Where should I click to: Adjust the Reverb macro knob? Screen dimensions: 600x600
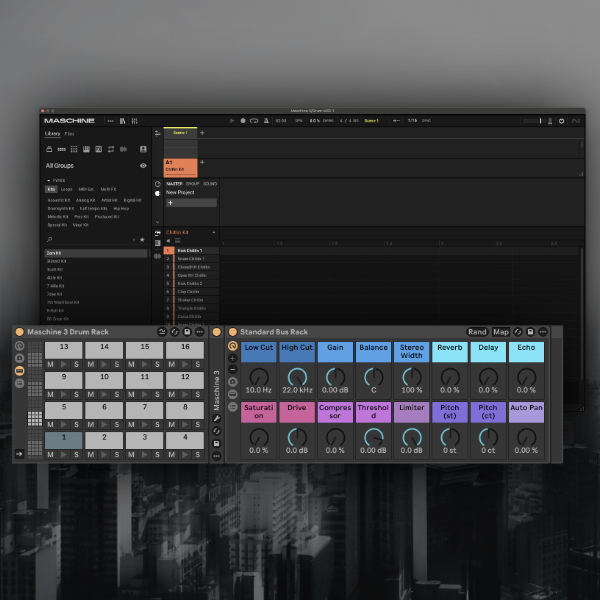click(x=450, y=377)
